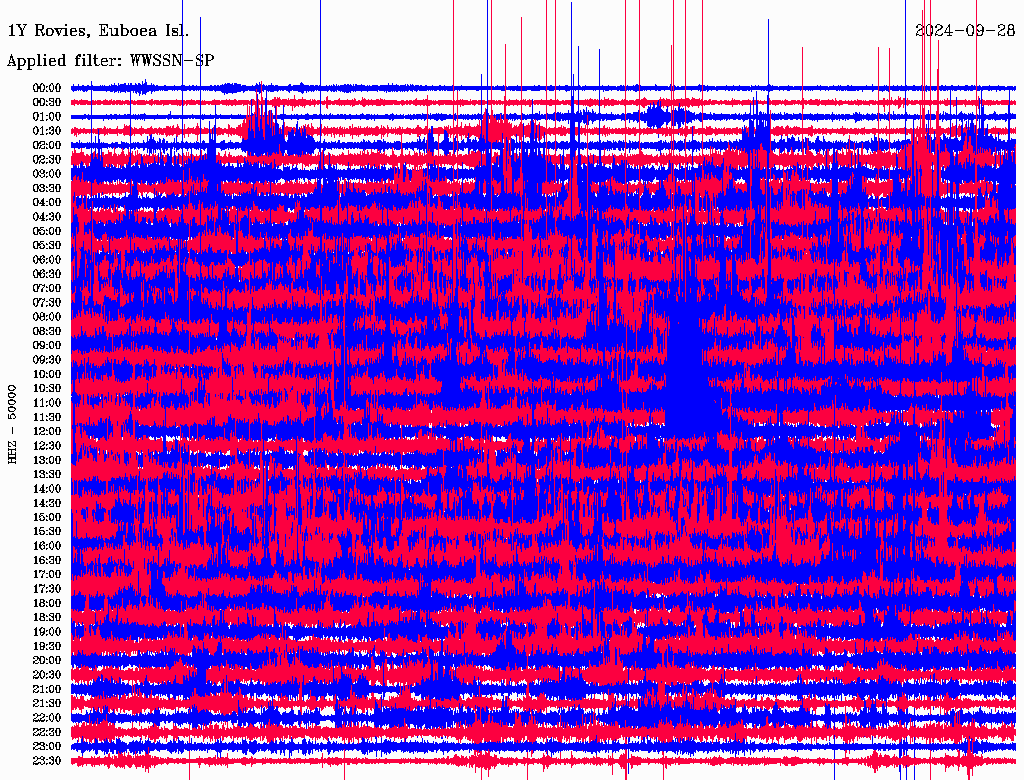Click the 13:00 time label
Viewport: 1024px width, 780px height.
coord(47,460)
